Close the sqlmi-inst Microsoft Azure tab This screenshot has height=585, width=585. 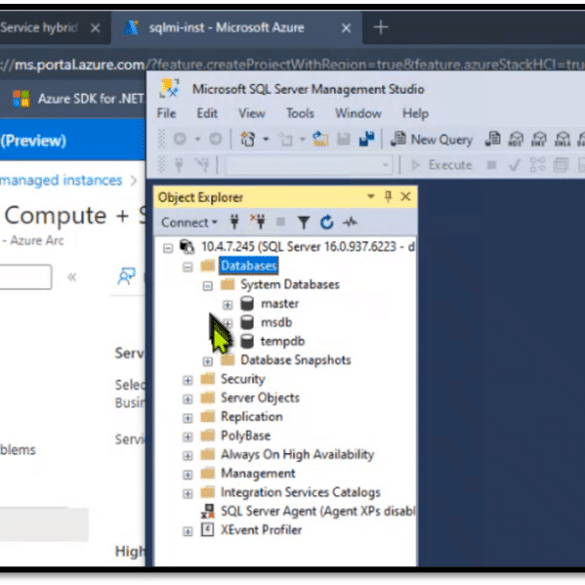click(x=346, y=28)
